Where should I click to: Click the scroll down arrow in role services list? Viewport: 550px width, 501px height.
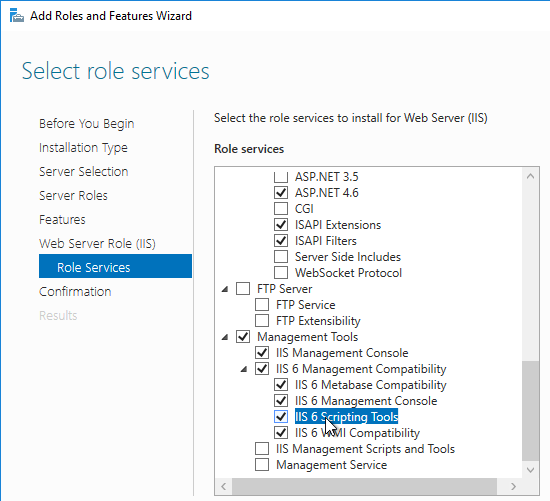(x=530, y=469)
